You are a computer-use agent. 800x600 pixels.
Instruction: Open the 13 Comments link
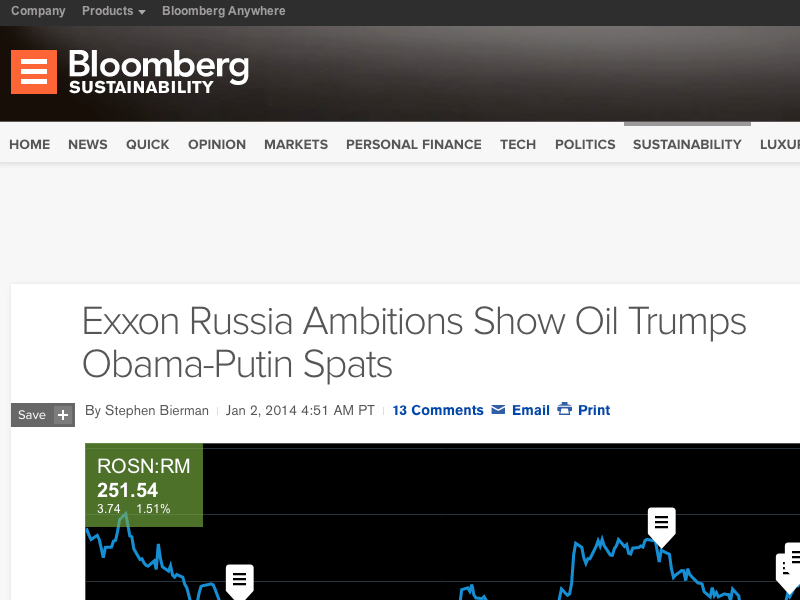(x=438, y=410)
